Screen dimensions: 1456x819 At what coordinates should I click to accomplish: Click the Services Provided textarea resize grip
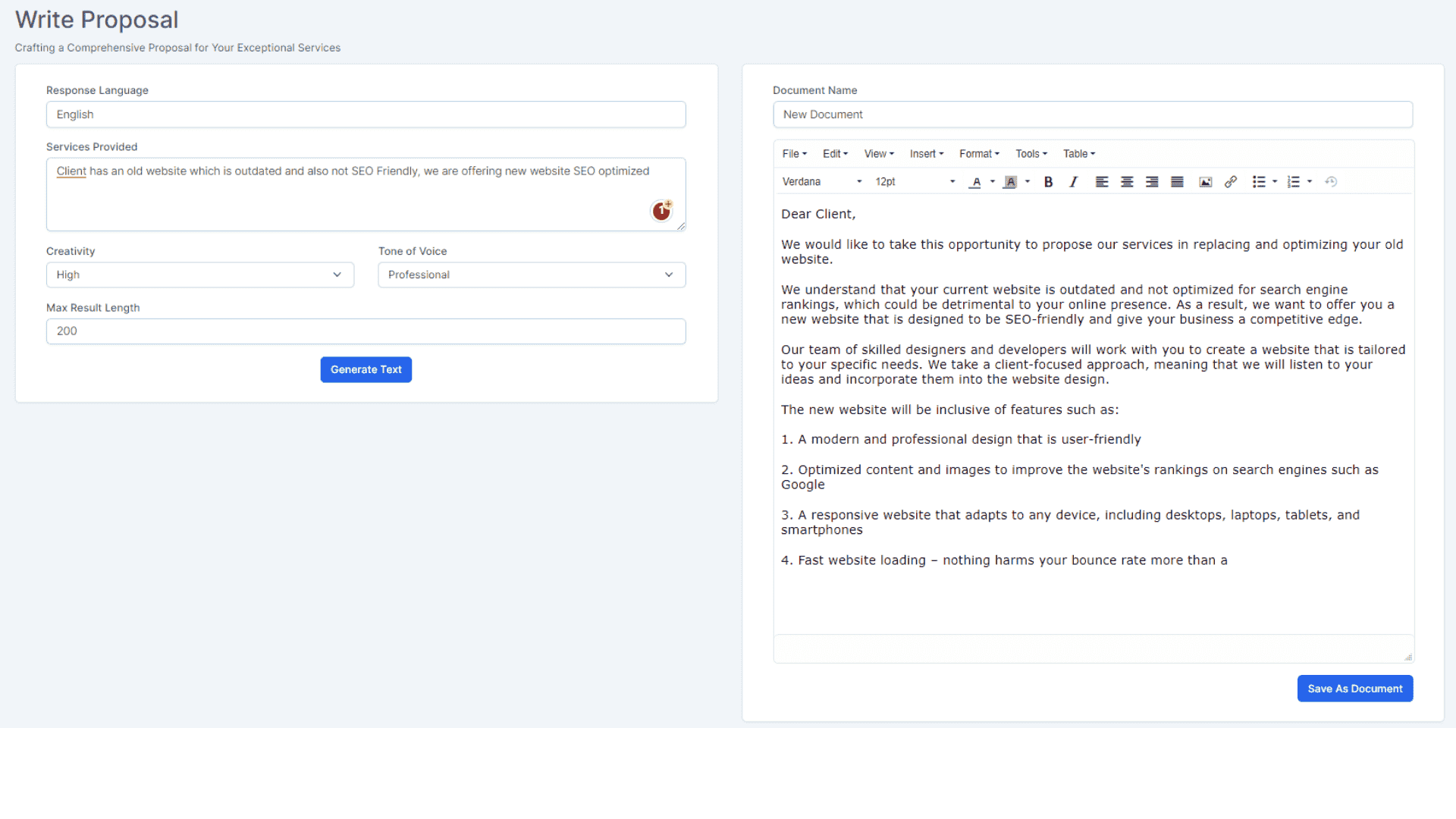click(680, 226)
